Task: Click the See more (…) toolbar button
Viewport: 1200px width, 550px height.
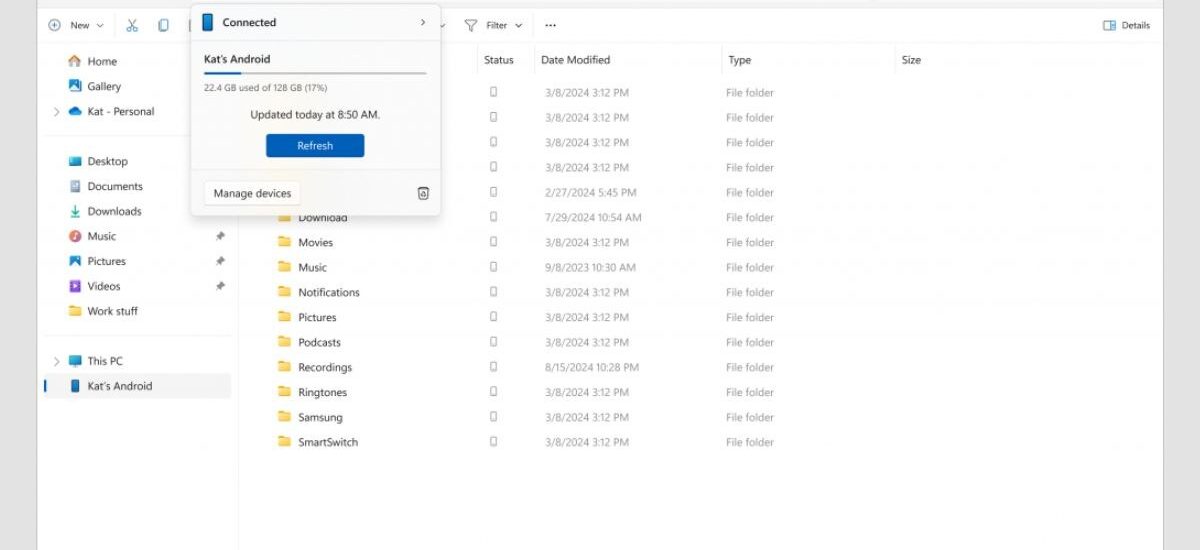Action: (550, 25)
